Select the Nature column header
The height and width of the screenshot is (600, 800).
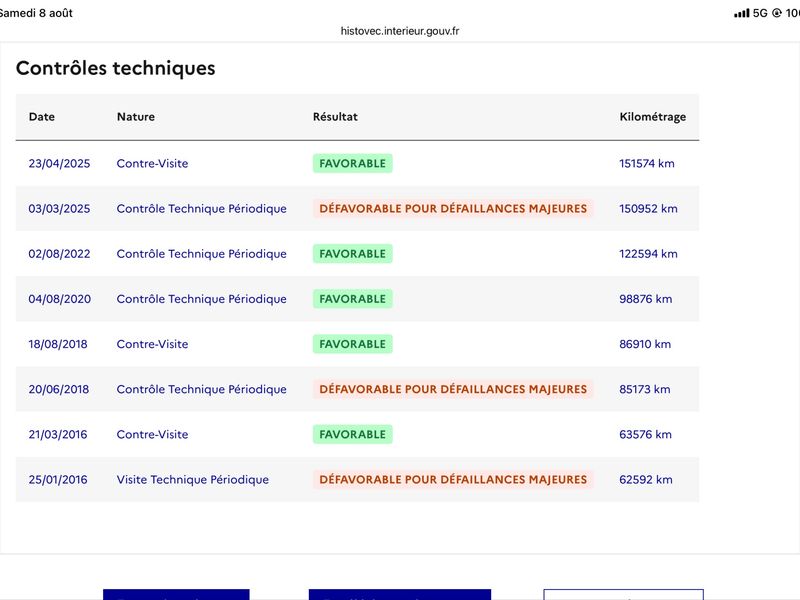[136, 116]
